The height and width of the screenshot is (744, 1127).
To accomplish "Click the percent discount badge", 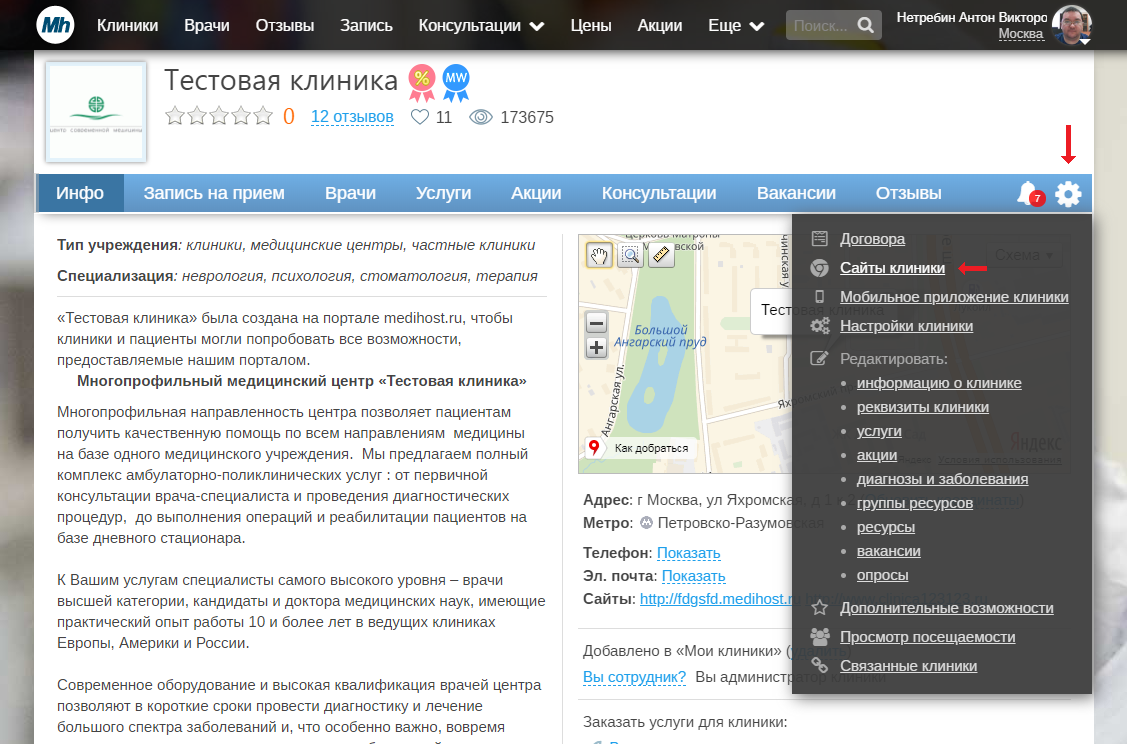I will [422, 82].
